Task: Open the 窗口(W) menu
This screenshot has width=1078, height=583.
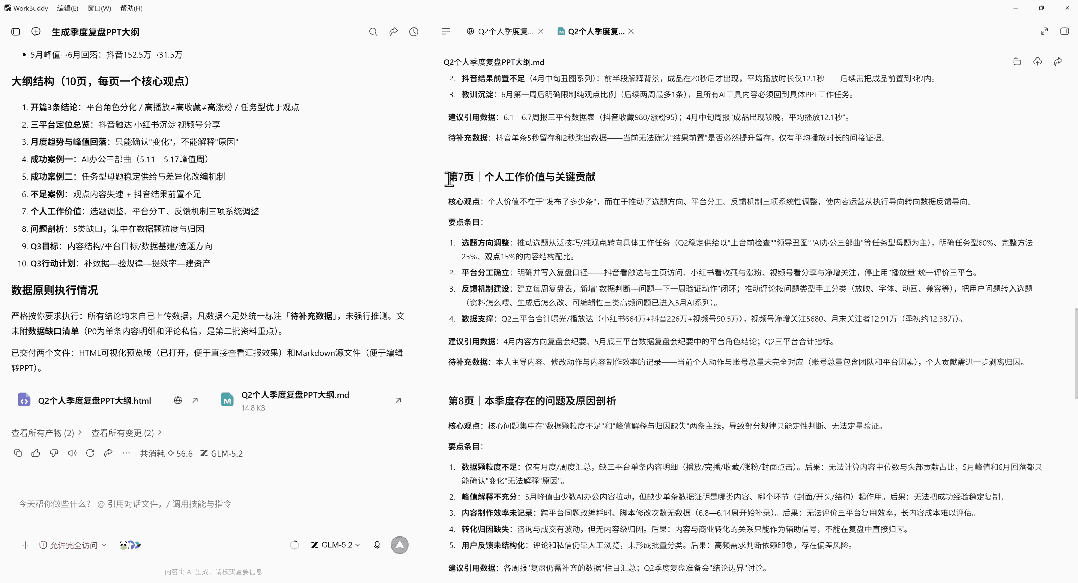Action: click(99, 8)
